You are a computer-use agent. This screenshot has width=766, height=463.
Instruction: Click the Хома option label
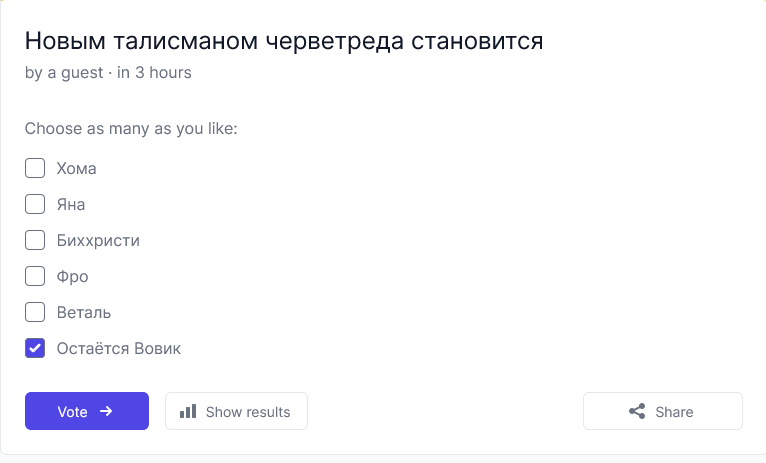(x=76, y=168)
